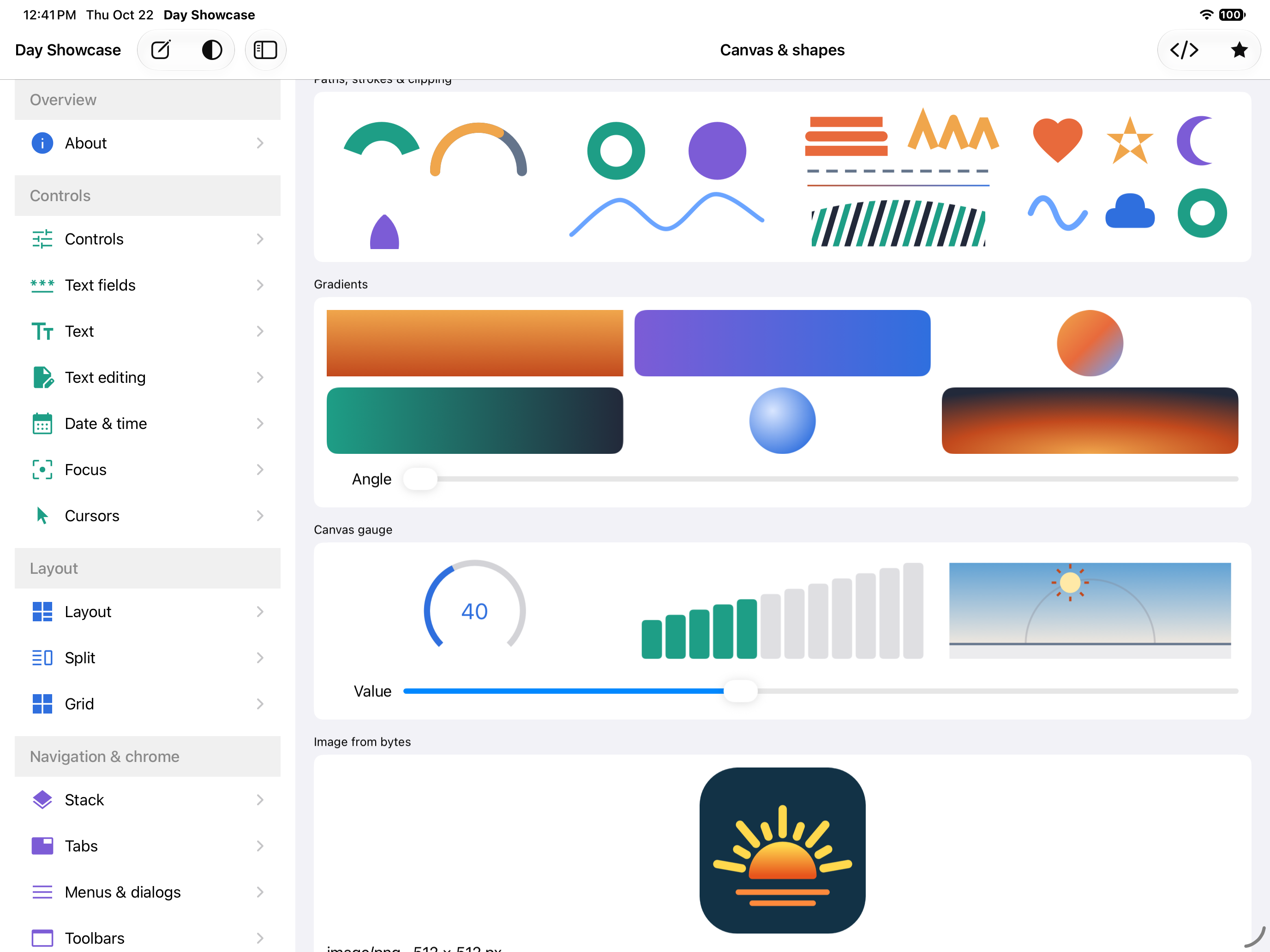Viewport: 1270px width, 952px height.
Task: Select the Controls sliders icon
Action: 42,239
